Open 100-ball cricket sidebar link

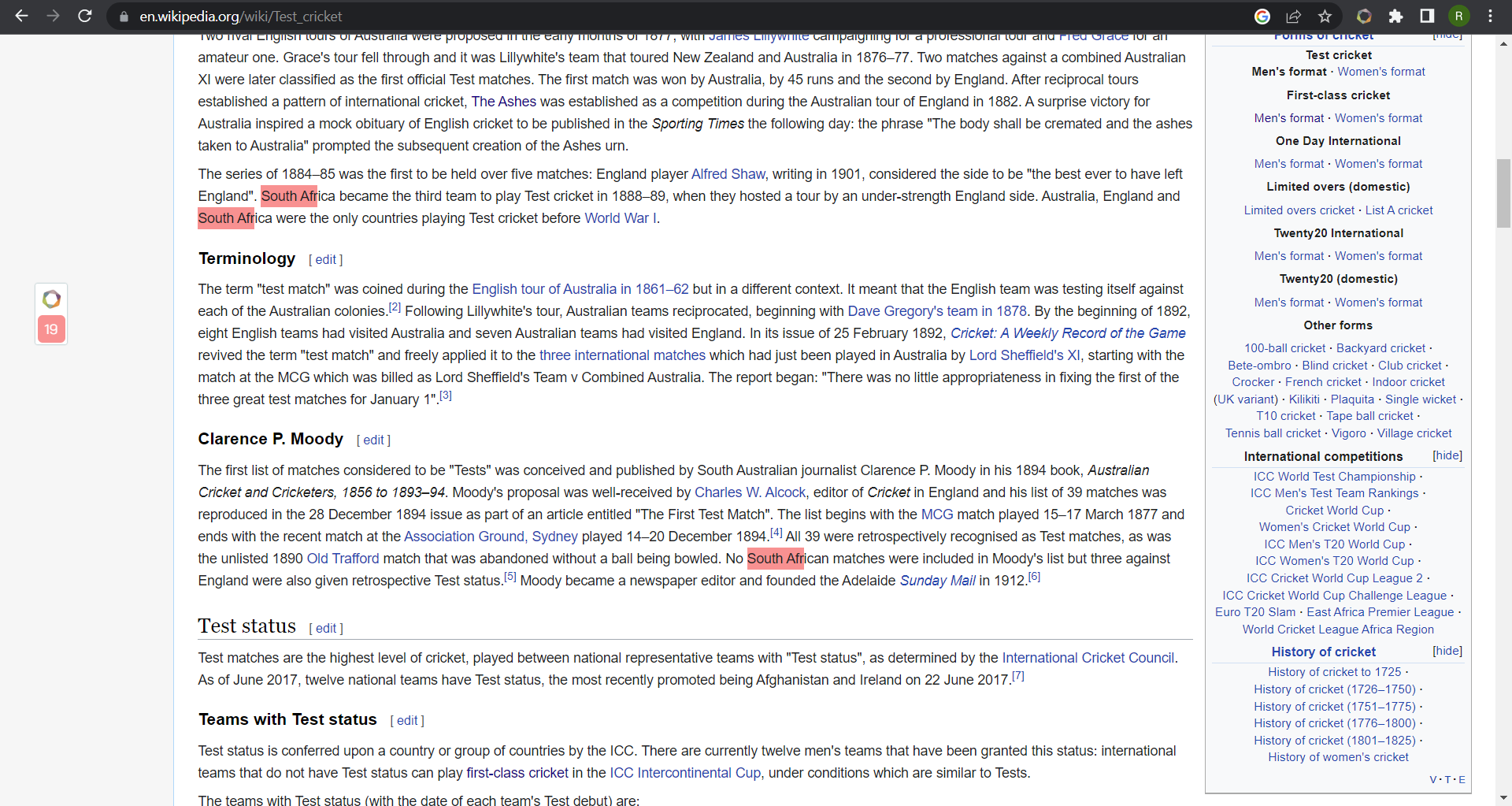pos(1284,348)
